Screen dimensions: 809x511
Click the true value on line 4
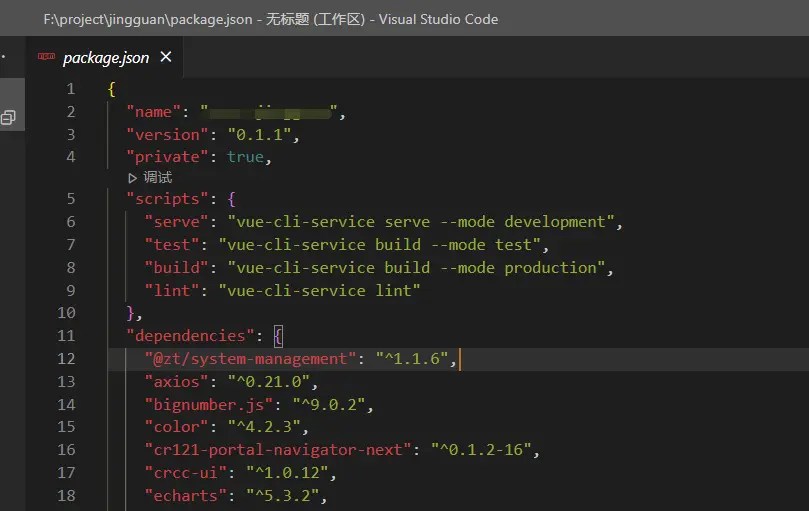point(246,157)
